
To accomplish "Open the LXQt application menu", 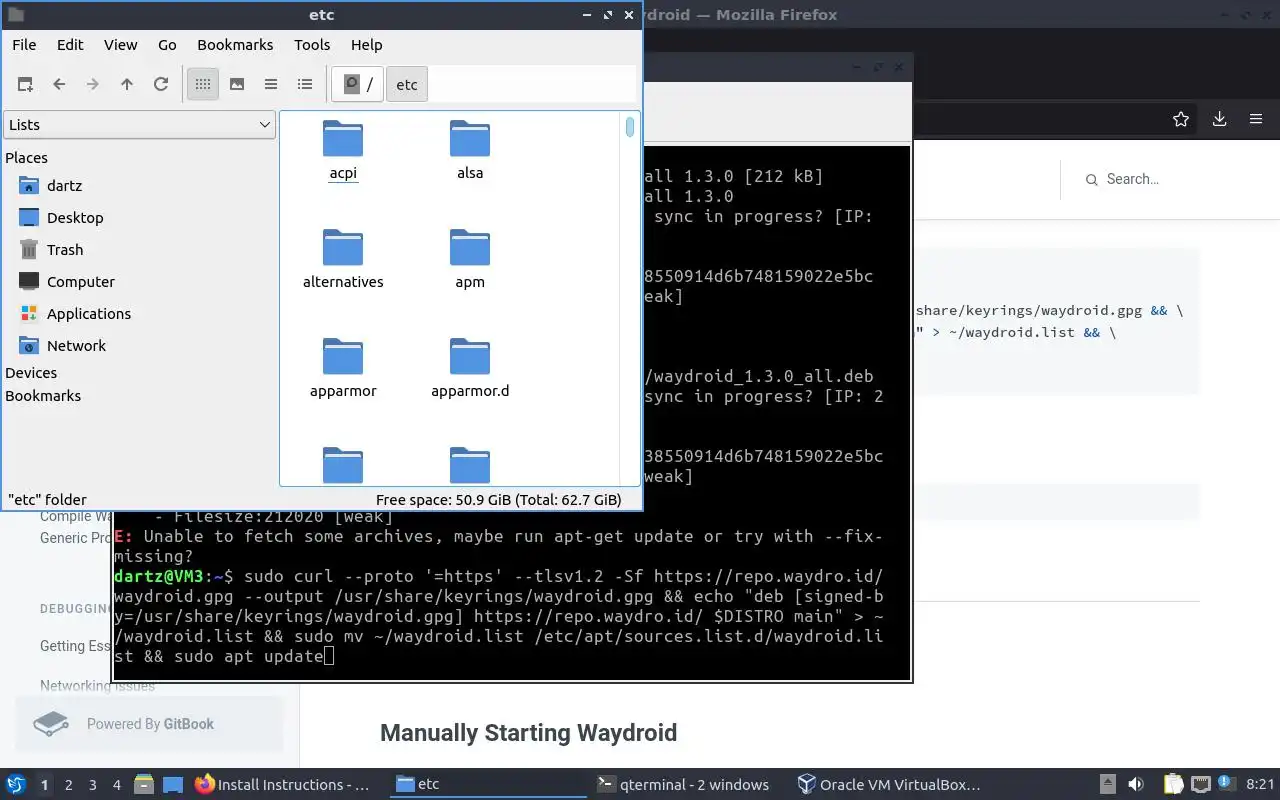I will tap(16, 785).
